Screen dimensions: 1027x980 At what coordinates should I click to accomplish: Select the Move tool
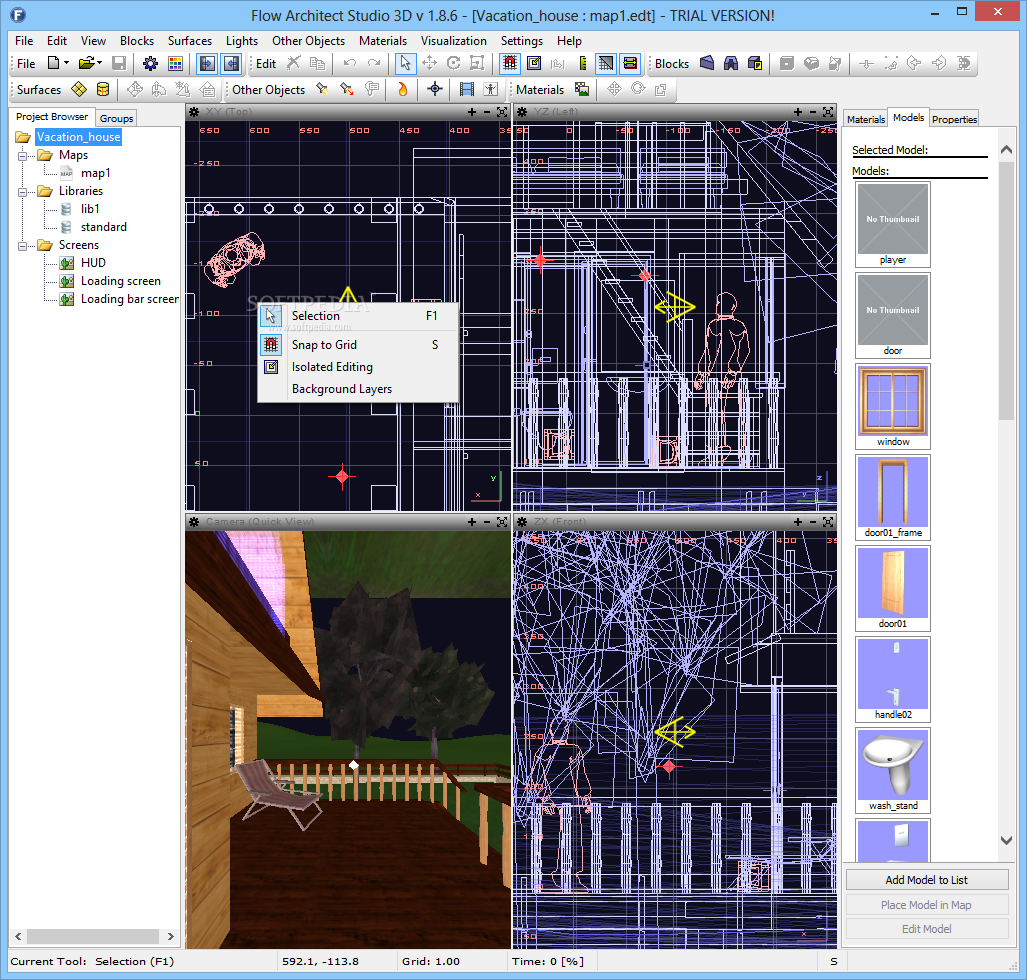coord(430,64)
